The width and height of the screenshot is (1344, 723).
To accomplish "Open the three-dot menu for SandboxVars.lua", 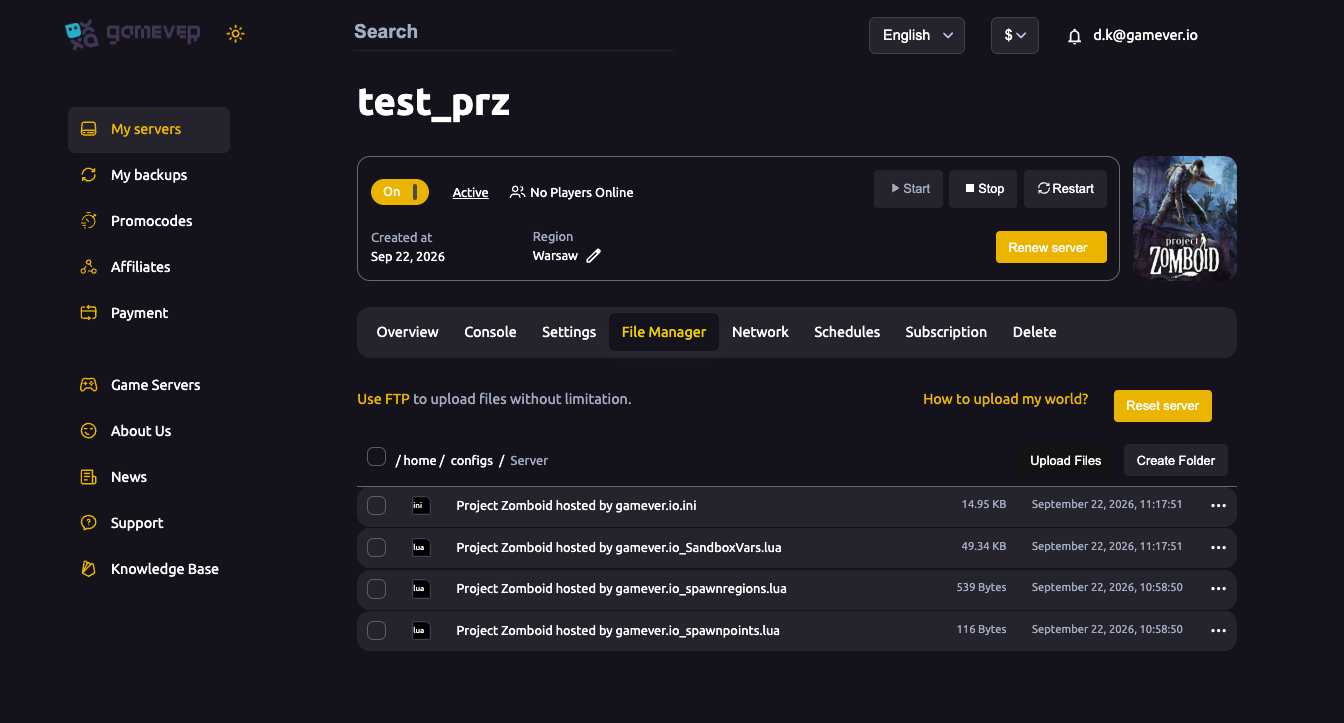I will pyautogui.click(x=1218, y=548).
